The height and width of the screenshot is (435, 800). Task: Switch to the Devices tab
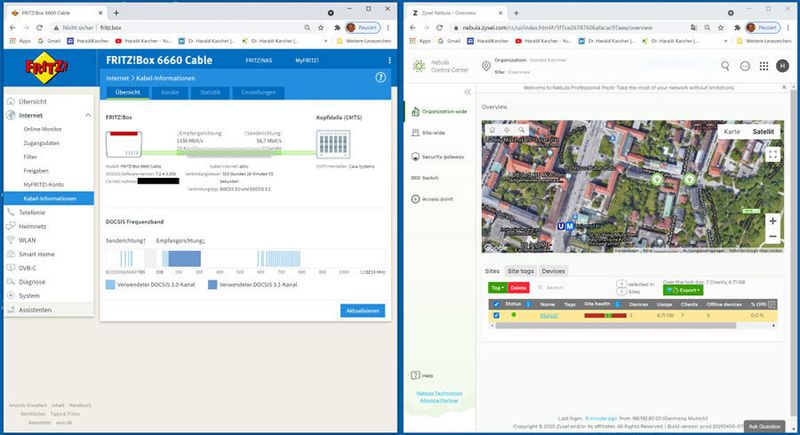(553, 271)
